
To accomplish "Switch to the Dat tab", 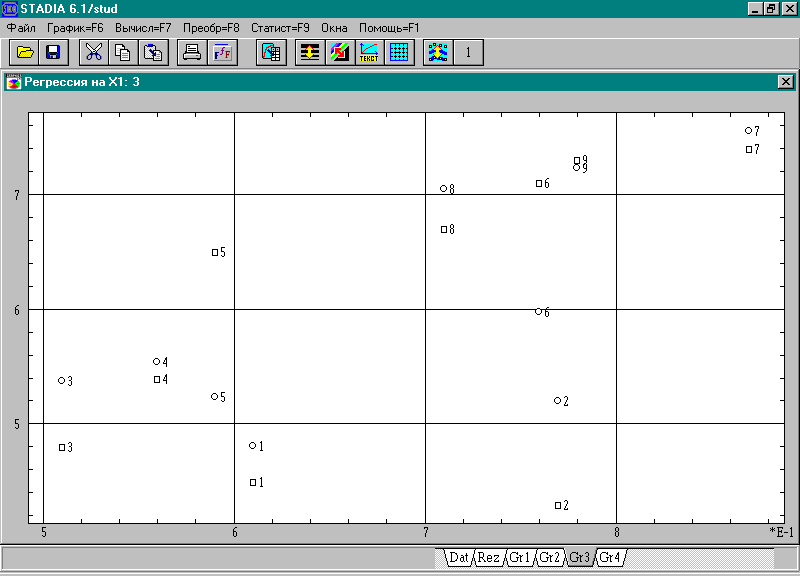I will pos(458,558).
